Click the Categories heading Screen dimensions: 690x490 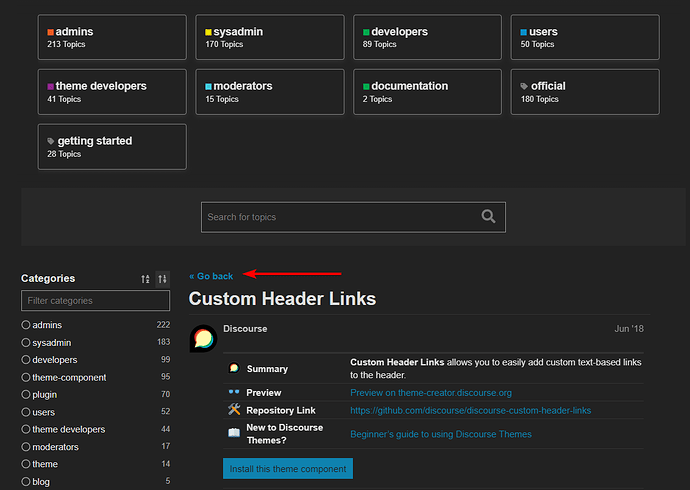click(x=48, y=278)
